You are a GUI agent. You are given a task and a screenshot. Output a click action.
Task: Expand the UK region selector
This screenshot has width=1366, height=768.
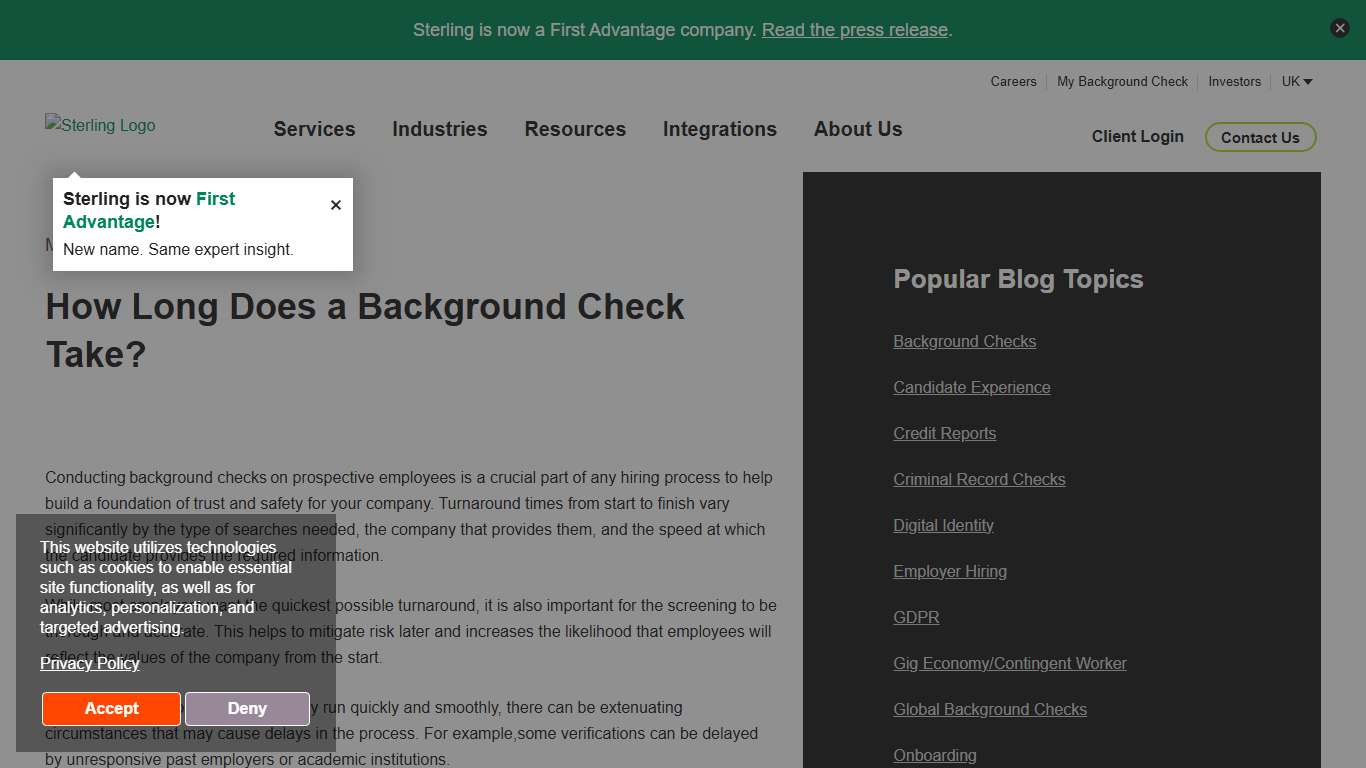[1296, 81]
